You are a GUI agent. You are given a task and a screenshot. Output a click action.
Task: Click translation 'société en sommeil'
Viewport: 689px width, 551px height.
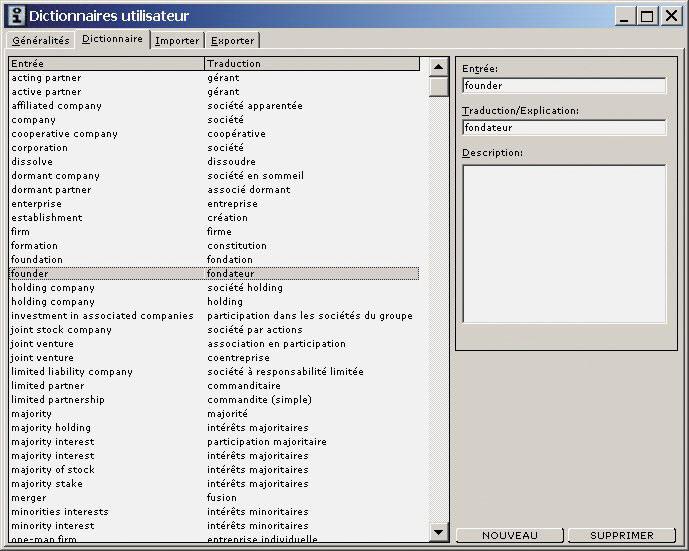pos(255,176)
